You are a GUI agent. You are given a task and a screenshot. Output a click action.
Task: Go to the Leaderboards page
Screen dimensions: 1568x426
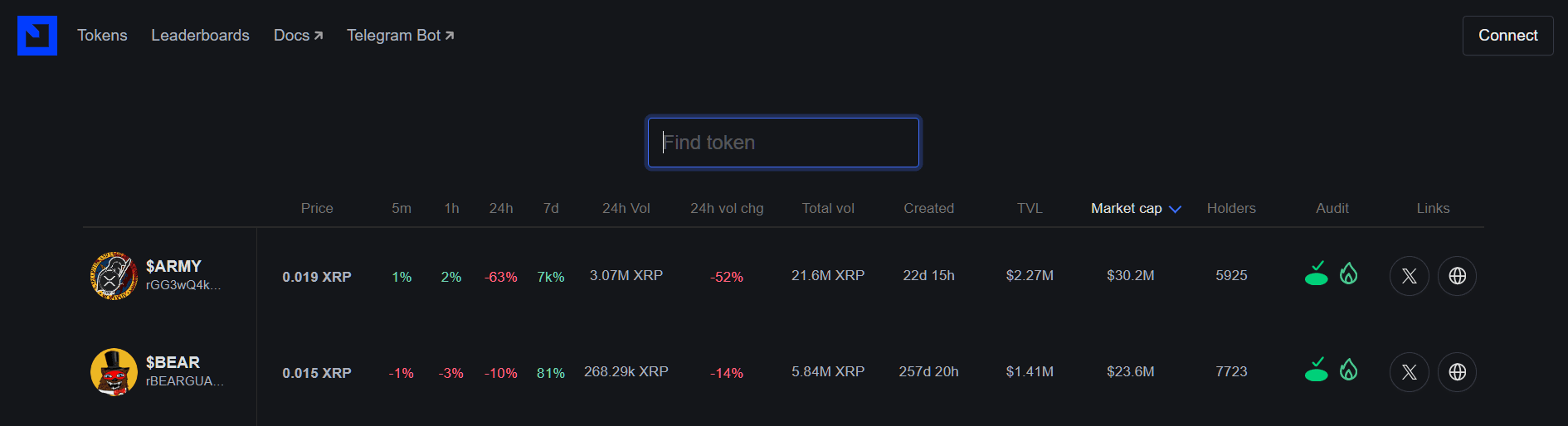point(200,36)
